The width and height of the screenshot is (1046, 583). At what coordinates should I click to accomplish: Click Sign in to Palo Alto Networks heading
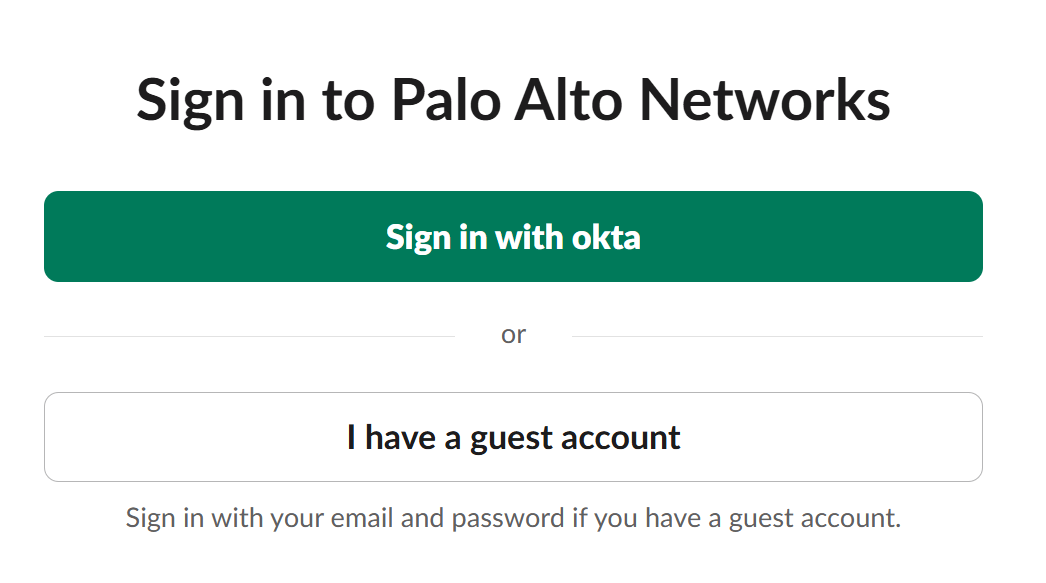coord(514,99)
